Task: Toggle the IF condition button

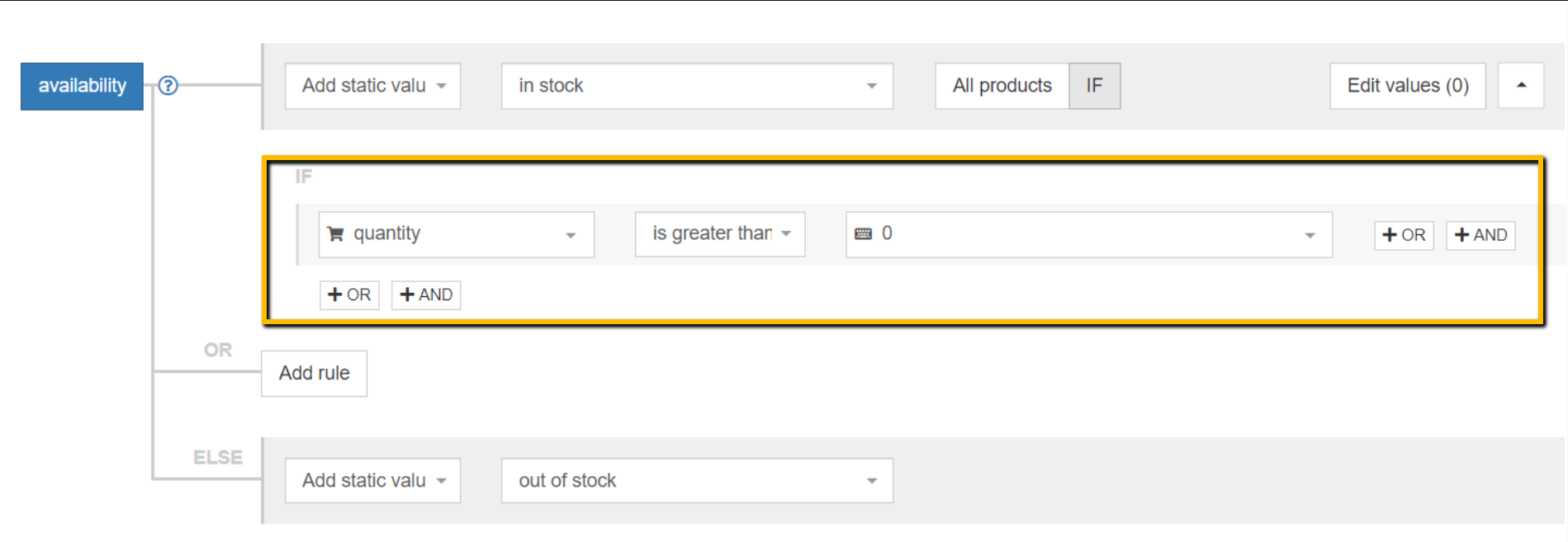Action: click(x=1094, y=86)
